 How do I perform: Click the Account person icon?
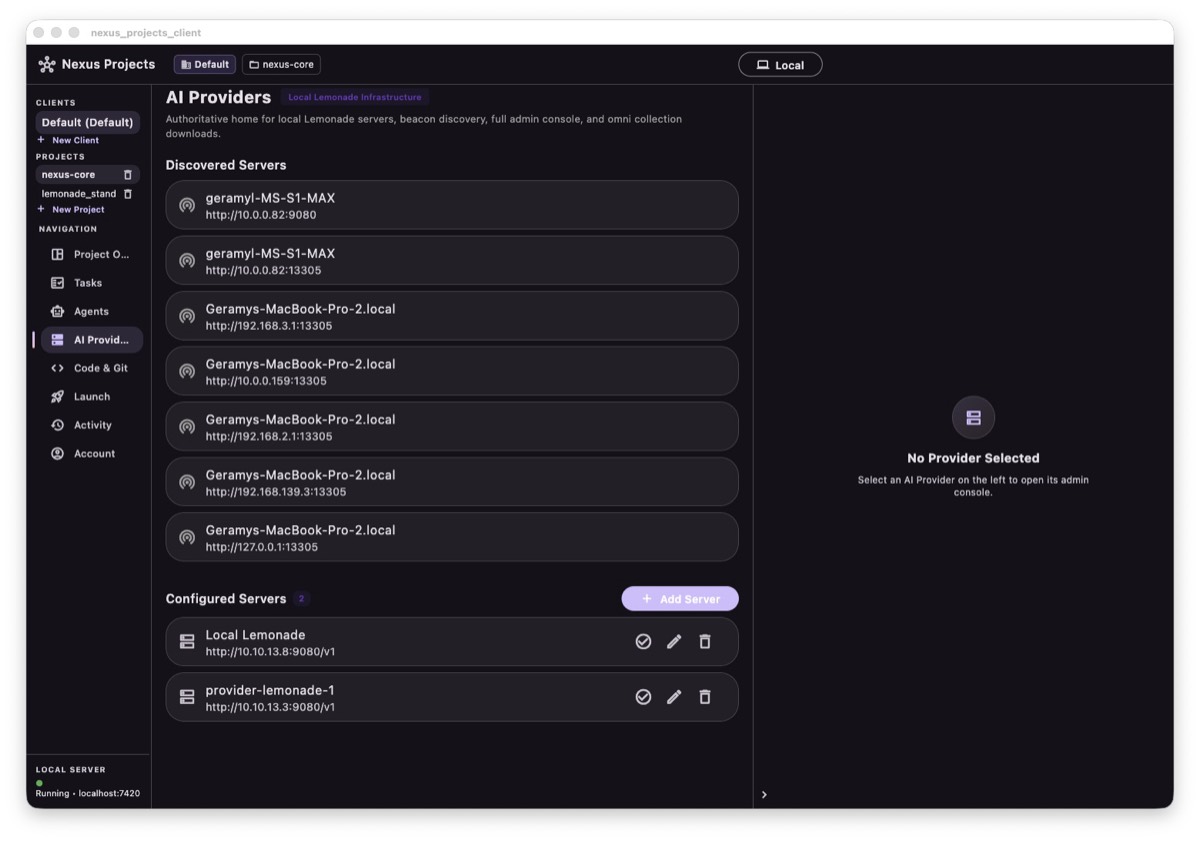[57, 454]
